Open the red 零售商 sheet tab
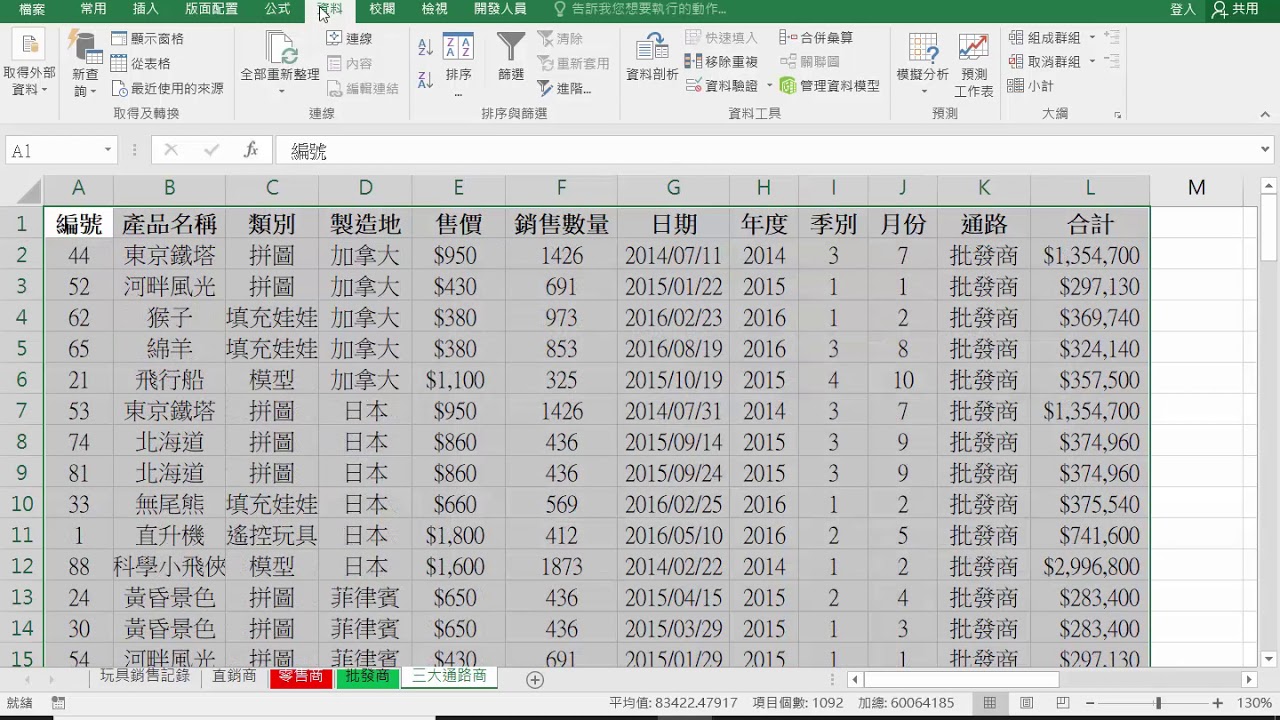1280x720 pixels. click(301, 677)
